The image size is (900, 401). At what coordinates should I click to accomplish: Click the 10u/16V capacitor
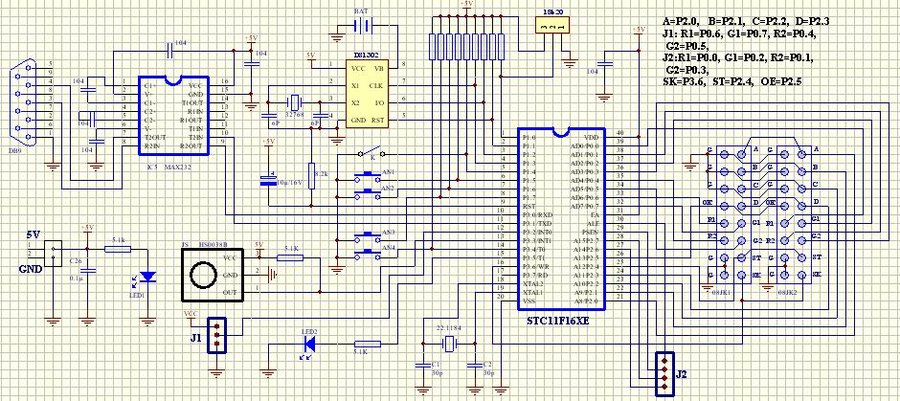pyautogui.click(x=267, y=180)
